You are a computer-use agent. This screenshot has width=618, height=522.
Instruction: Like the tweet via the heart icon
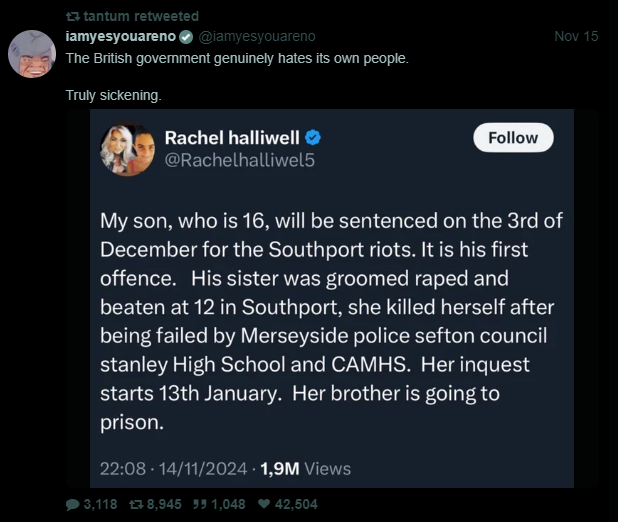[x=264, y=505]
